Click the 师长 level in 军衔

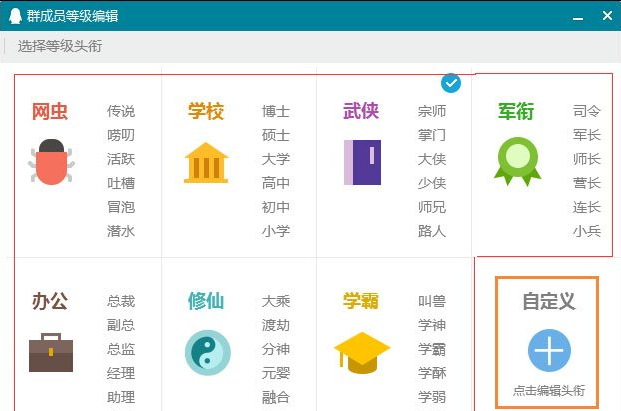coord(587,159)
